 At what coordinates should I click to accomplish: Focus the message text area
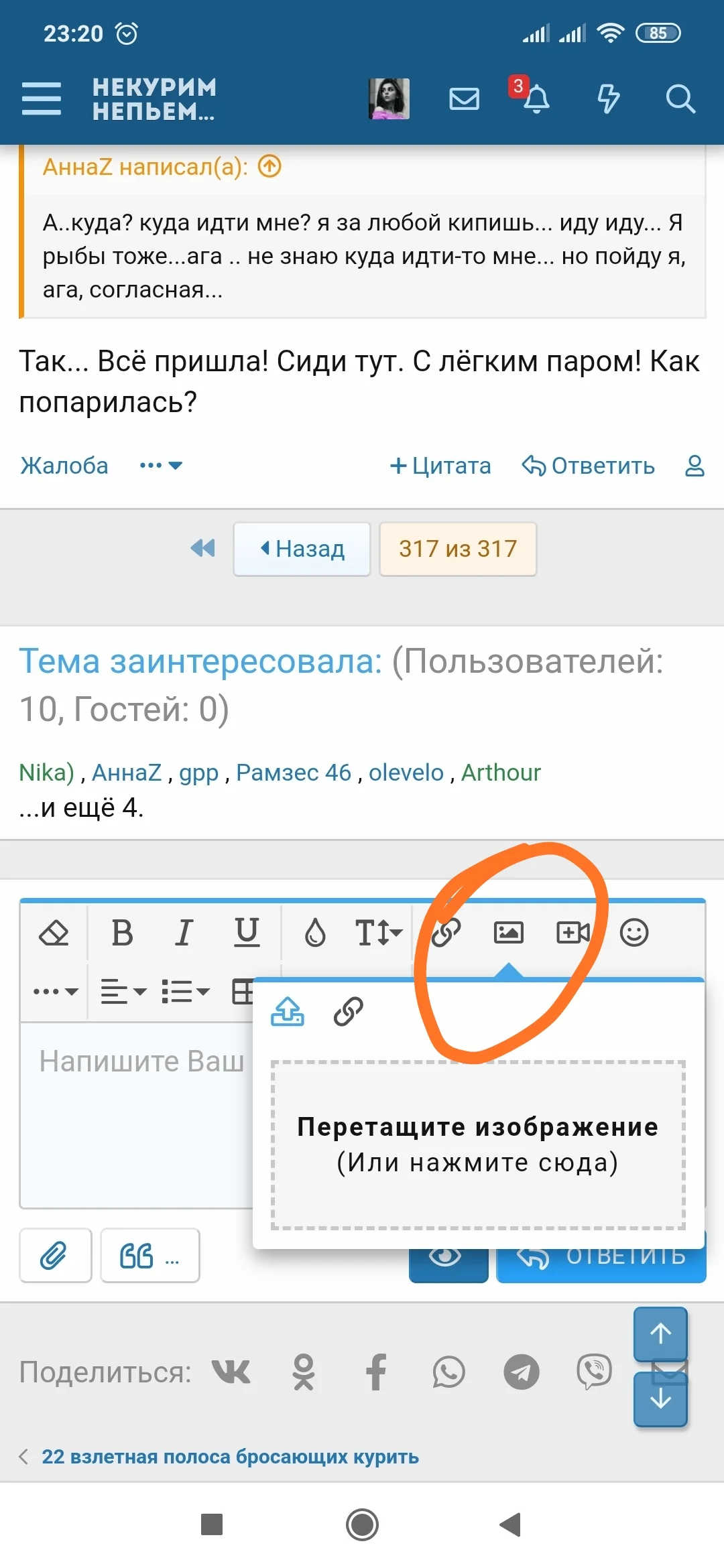click(x=137, y=1115)
